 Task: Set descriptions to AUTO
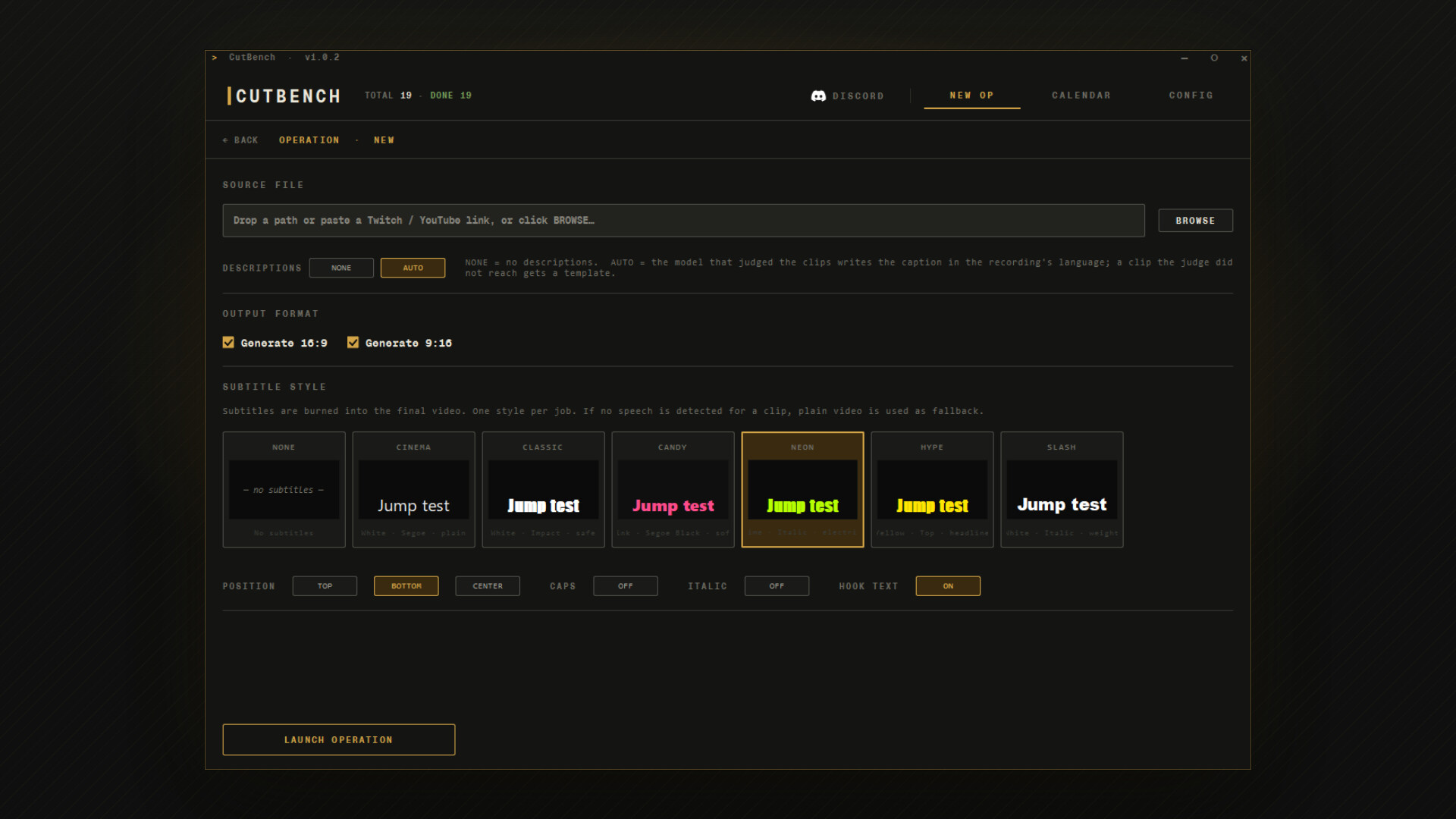pyautogui.click(x=413, y=268)
